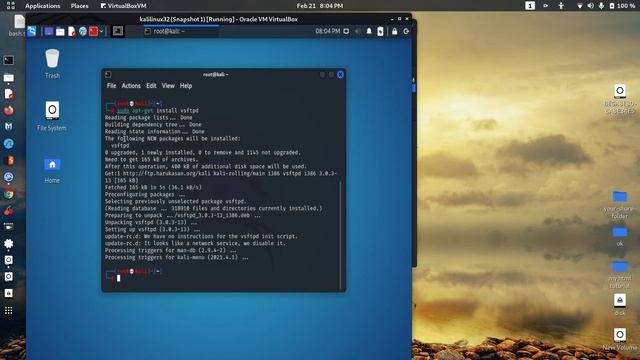Close the root@kali terminal window
This screenshot has height=360, width=640.
pyautogui.click(x=340, y=74)
